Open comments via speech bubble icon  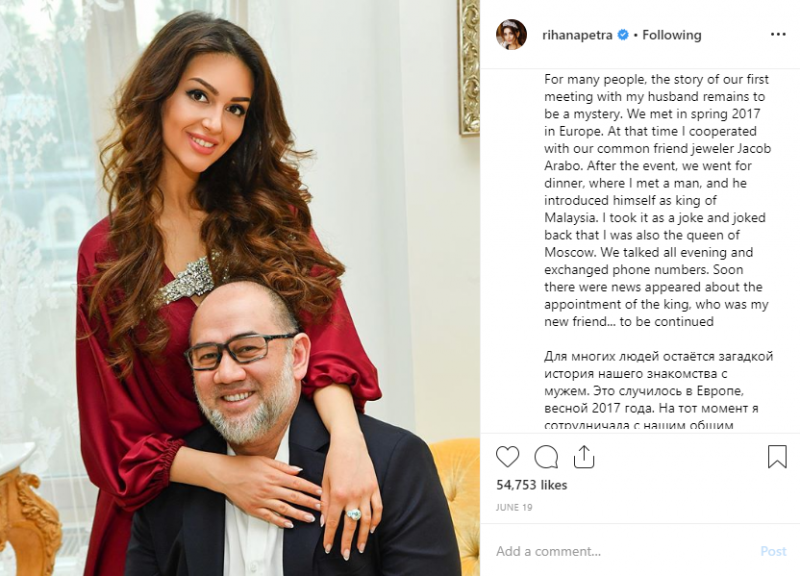click(546, 457)
